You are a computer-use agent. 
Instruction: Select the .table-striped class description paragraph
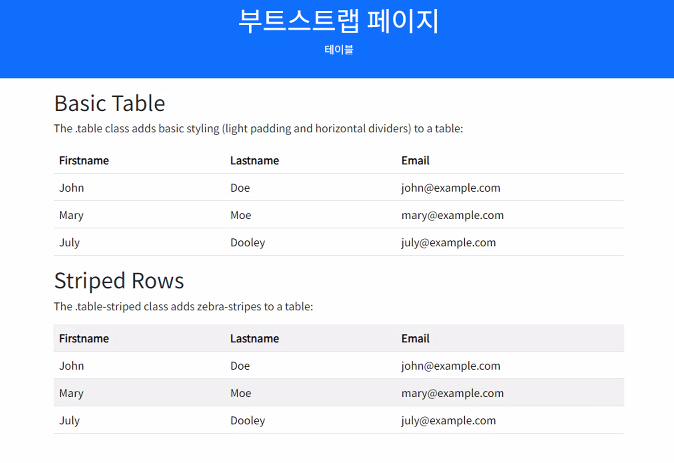click(x=184, y=307)
